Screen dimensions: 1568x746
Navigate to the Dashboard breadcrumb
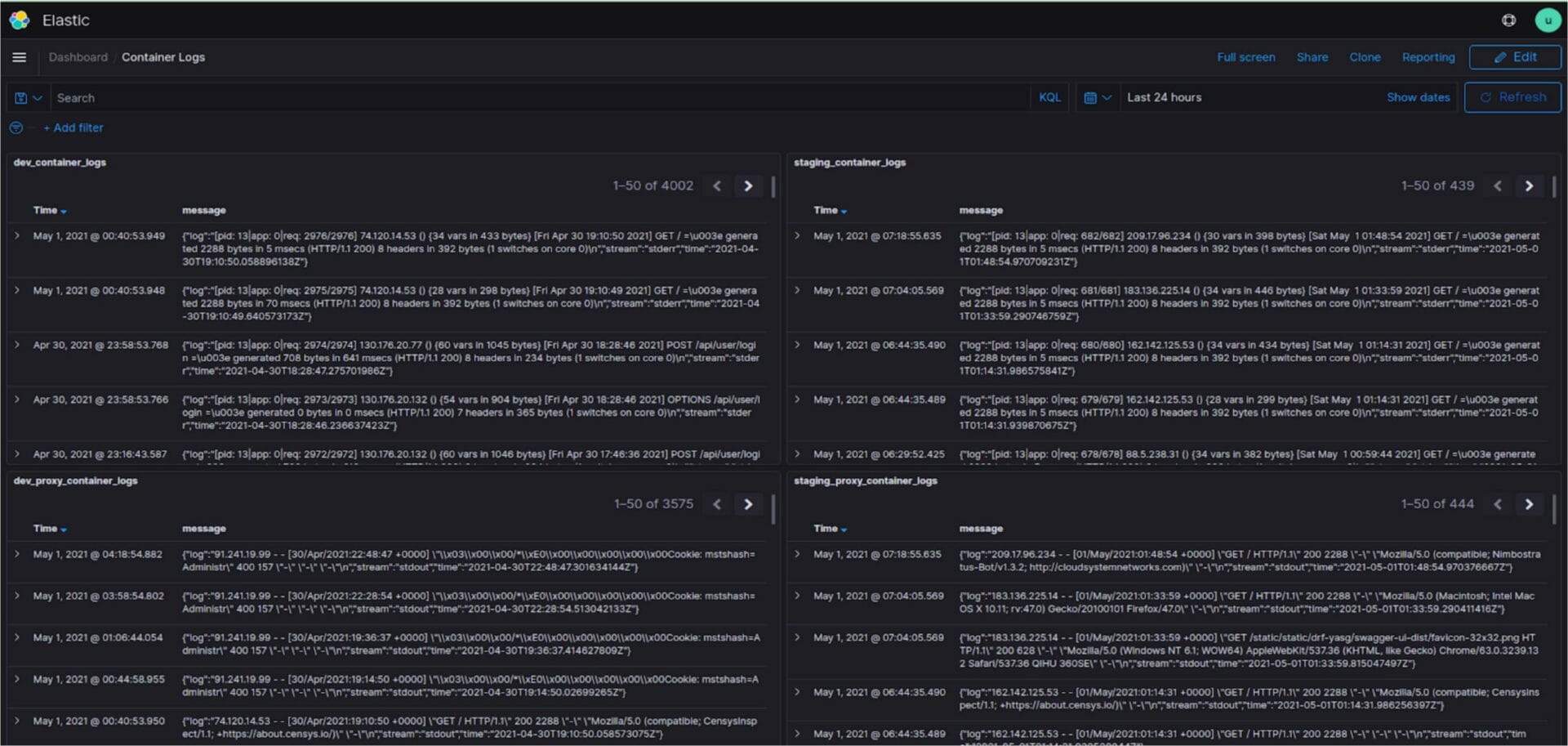click(x=78, y=57)
